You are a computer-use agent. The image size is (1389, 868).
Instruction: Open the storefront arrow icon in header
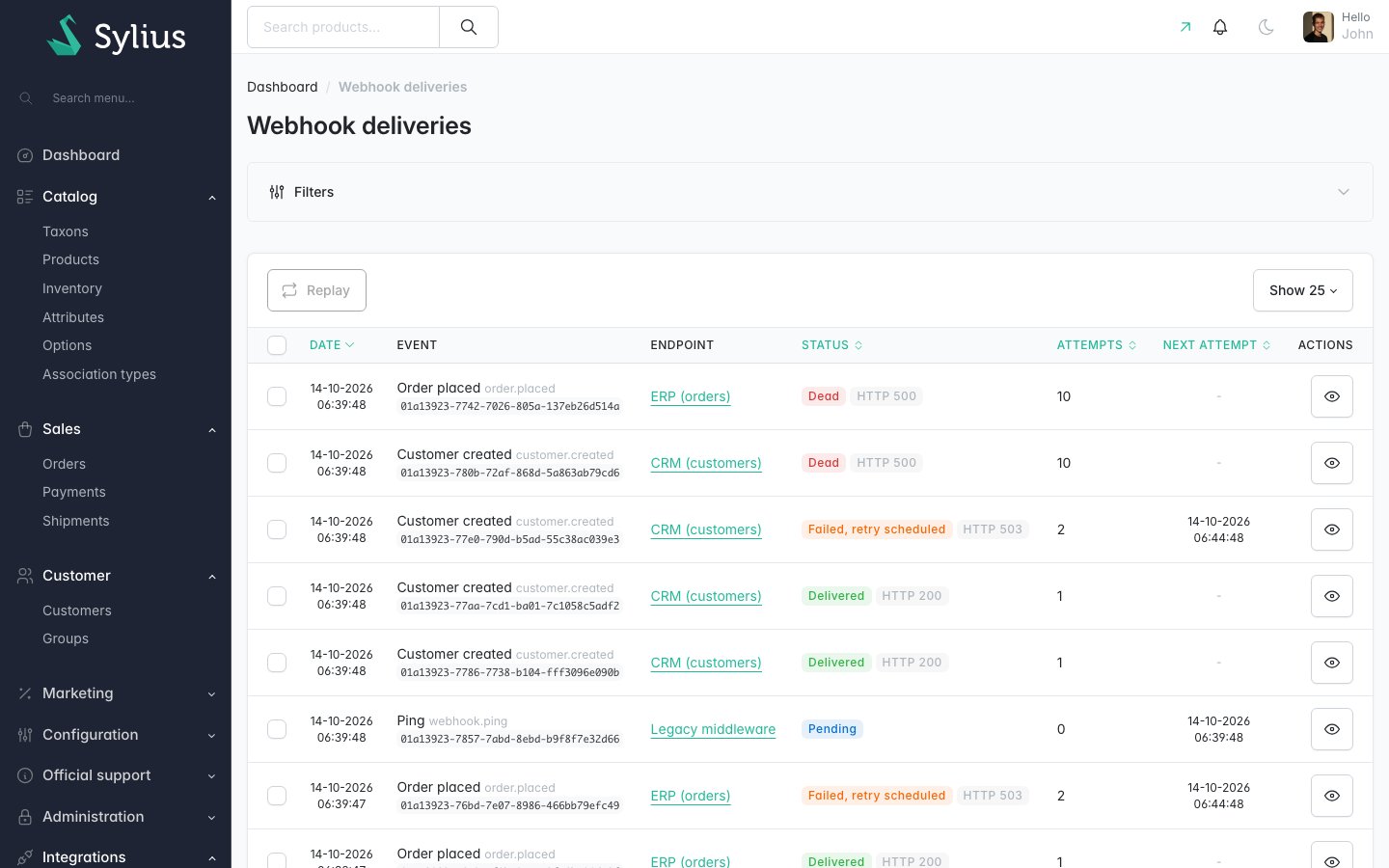[x=1185, y=27]
